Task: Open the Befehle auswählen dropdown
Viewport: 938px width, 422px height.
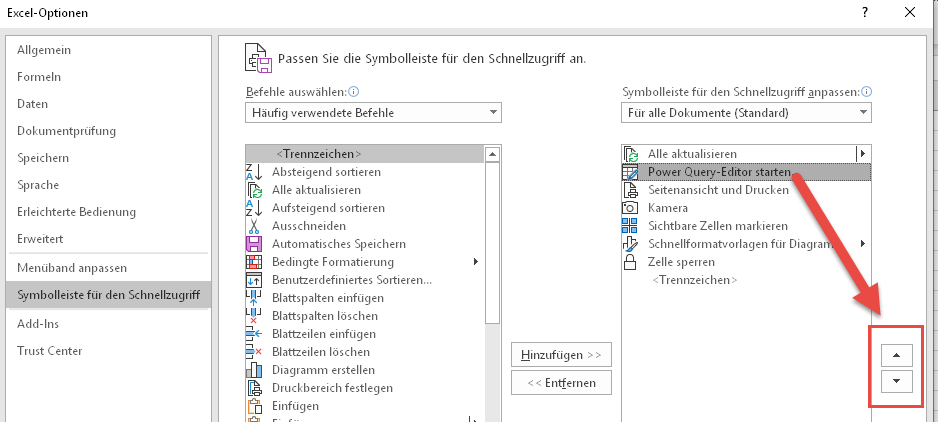Action: [373, 113]
